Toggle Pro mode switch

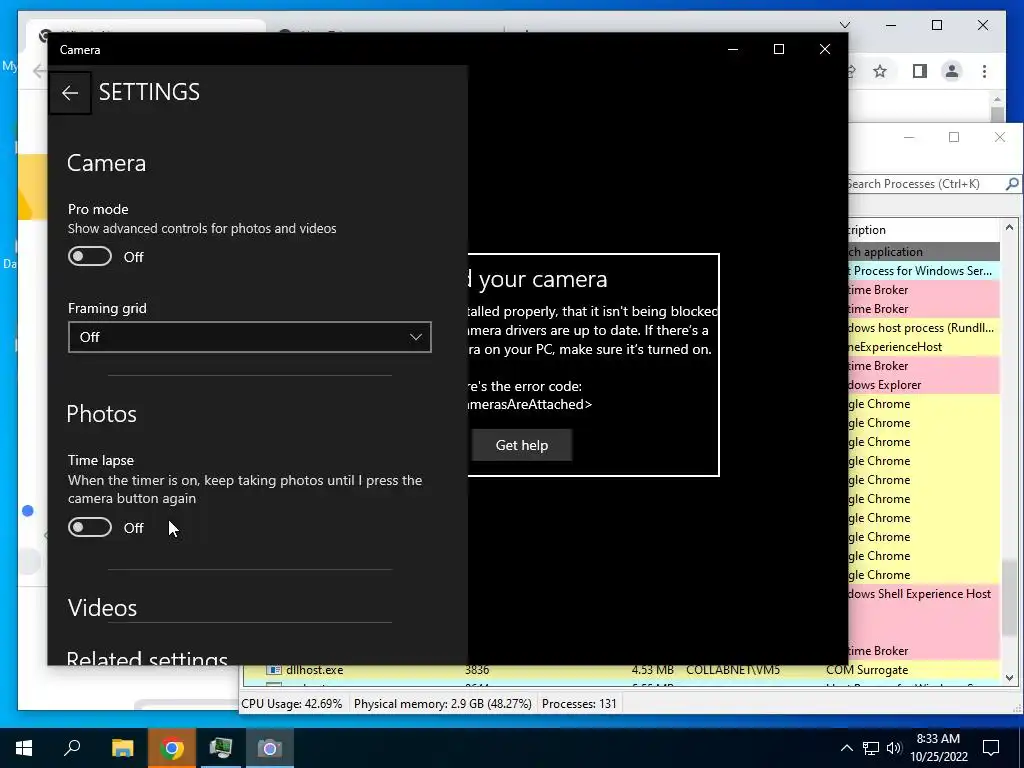point(90,257)
